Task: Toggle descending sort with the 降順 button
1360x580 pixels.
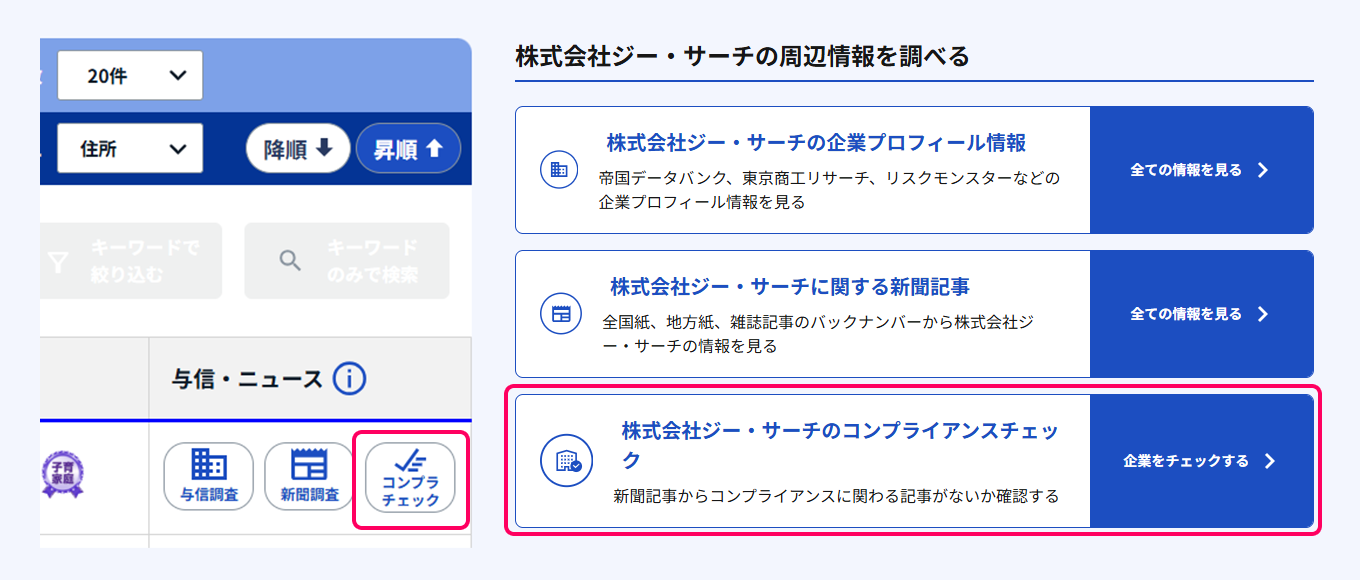Action: [297, 147]
